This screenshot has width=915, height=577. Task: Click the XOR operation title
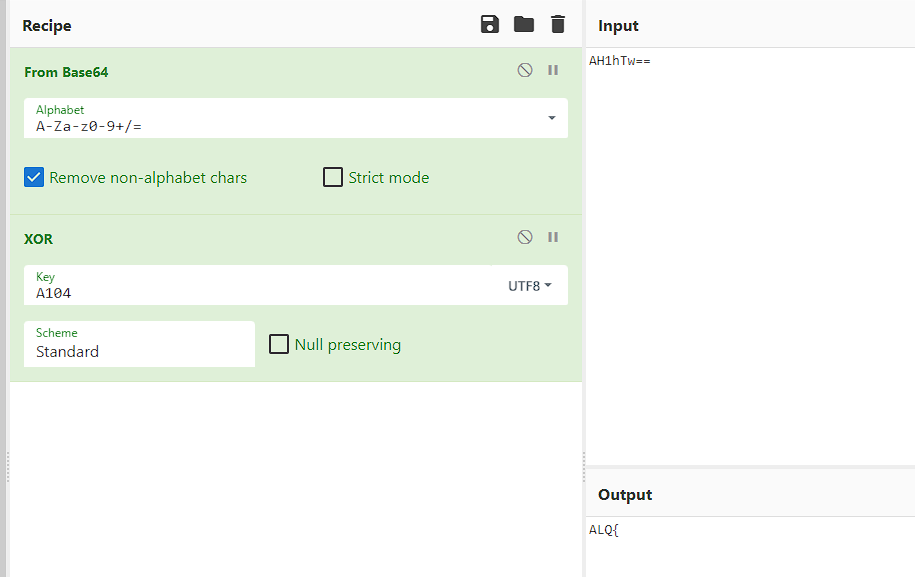39,239
